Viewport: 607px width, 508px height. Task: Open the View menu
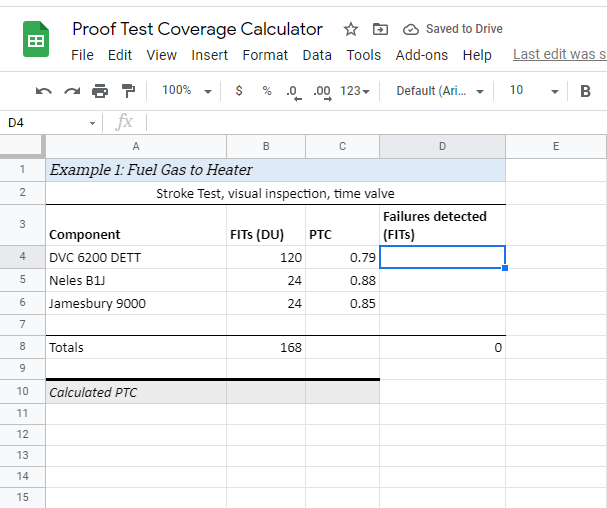(x=161, y=55)
